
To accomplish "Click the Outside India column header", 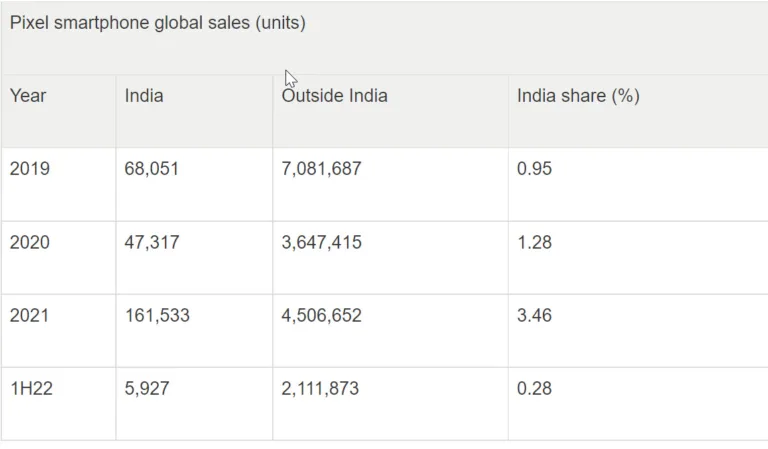I will (x=335, y=95).
